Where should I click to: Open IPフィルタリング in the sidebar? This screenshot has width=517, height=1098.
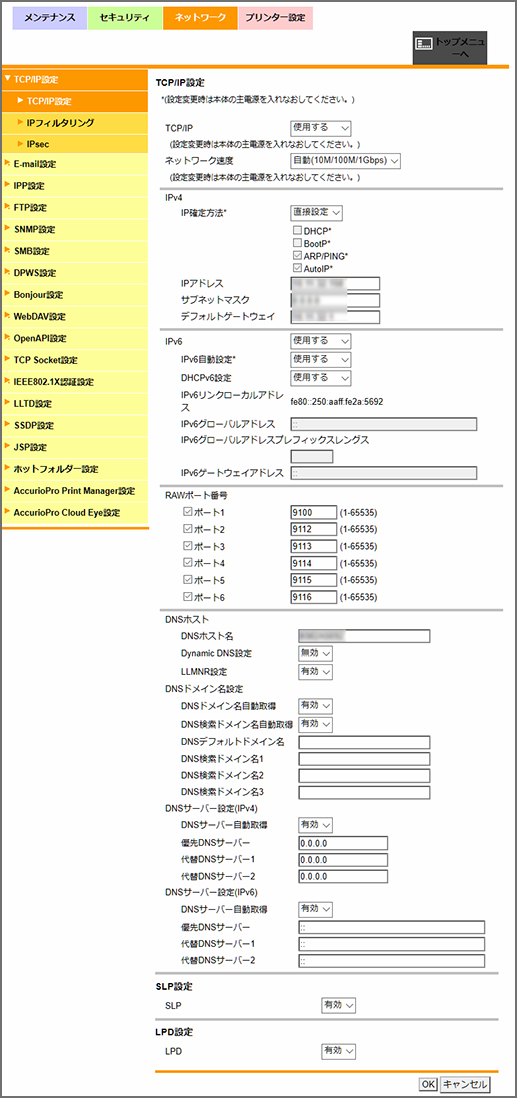pos(75,123)
